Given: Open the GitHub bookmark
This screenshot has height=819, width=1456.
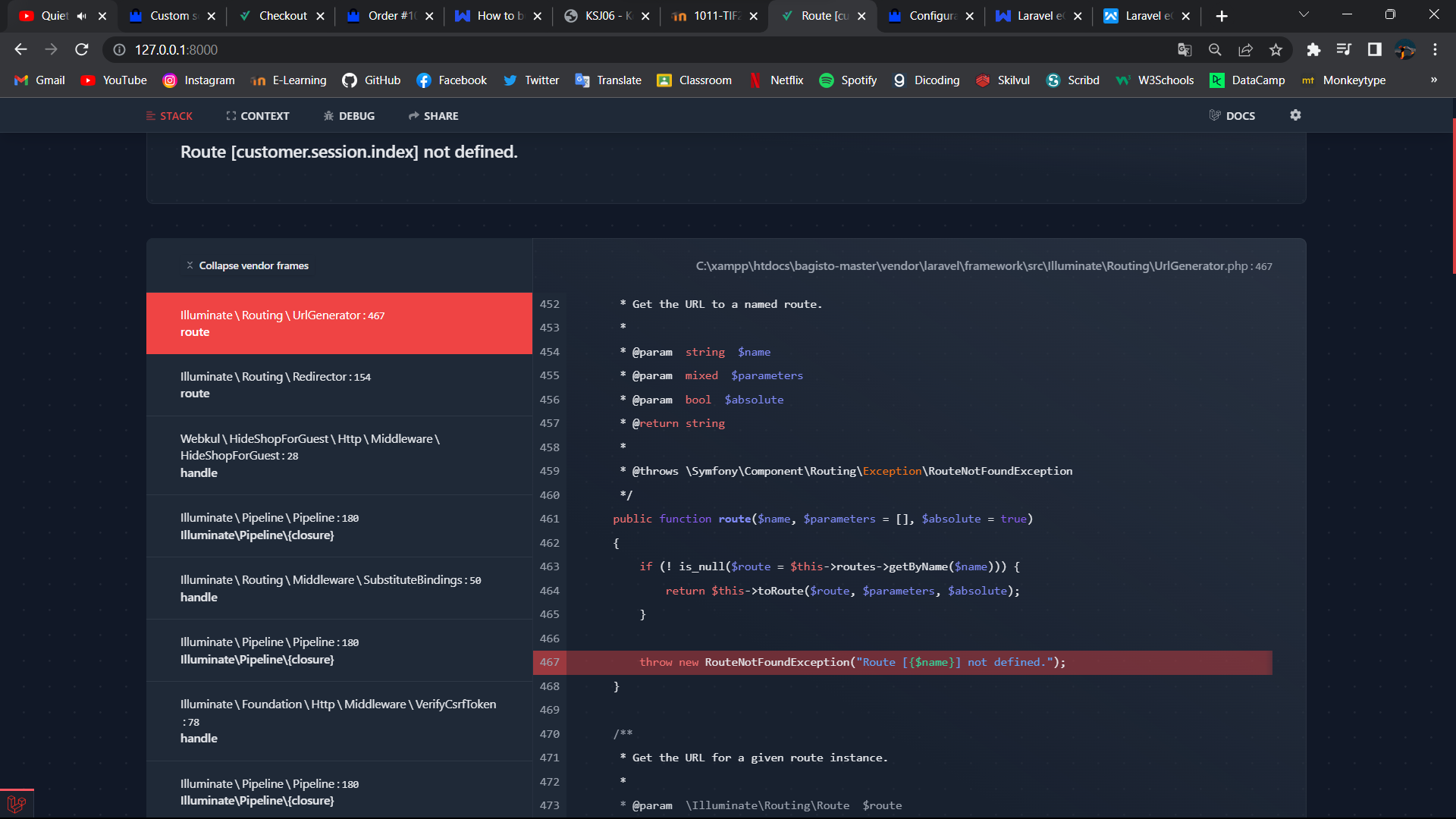Looking at the screenshot, I should coord(372,80).
